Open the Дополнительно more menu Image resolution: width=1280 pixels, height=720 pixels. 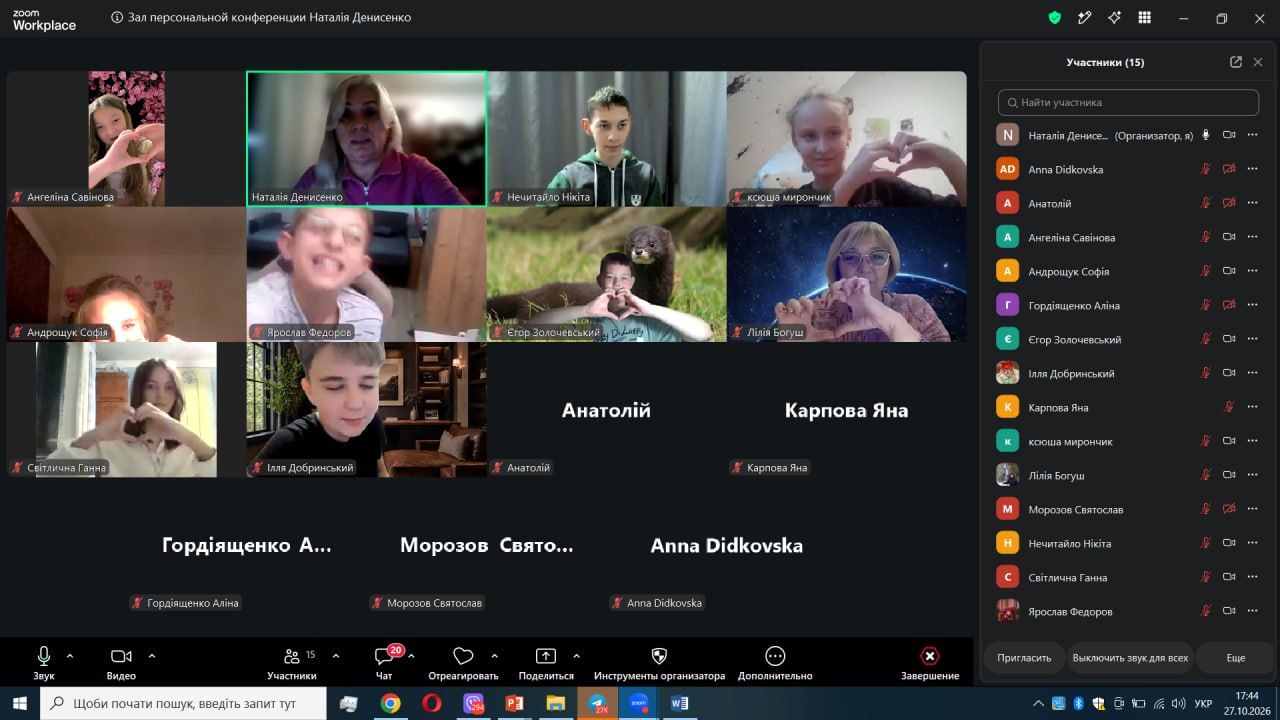click(x=775, y=662)
